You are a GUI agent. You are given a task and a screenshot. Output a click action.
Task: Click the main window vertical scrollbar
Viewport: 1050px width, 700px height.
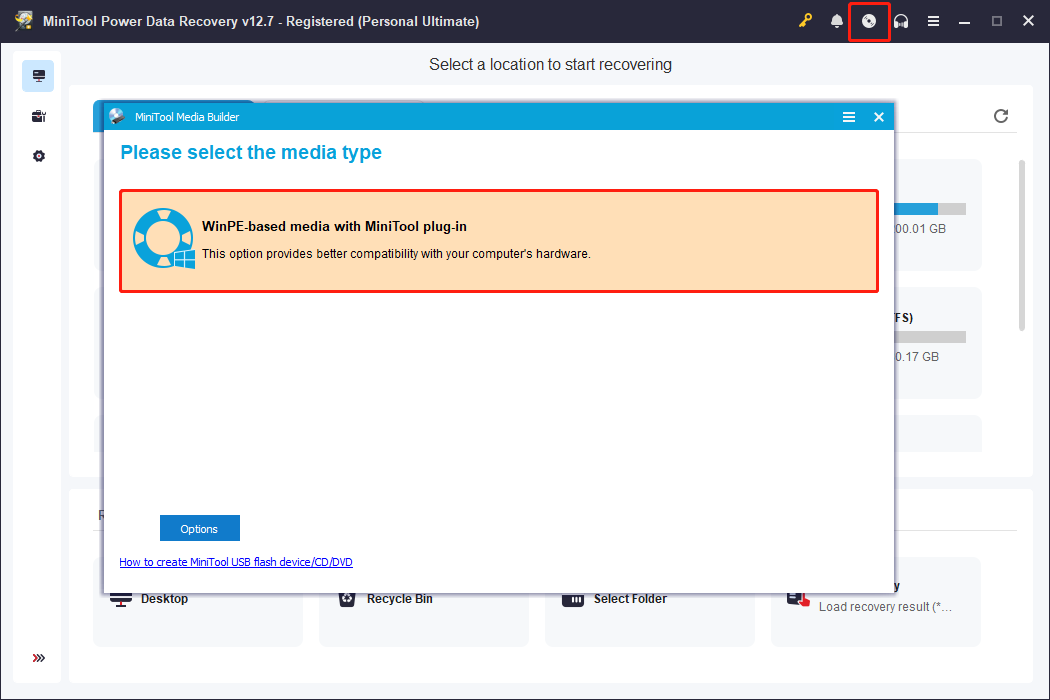coord(1021,245)
